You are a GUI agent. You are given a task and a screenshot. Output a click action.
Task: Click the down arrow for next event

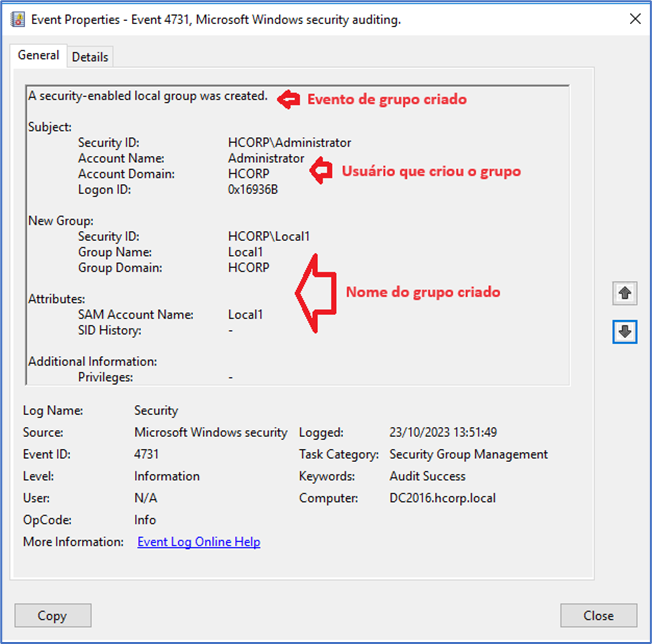click(x=625, y=332)
